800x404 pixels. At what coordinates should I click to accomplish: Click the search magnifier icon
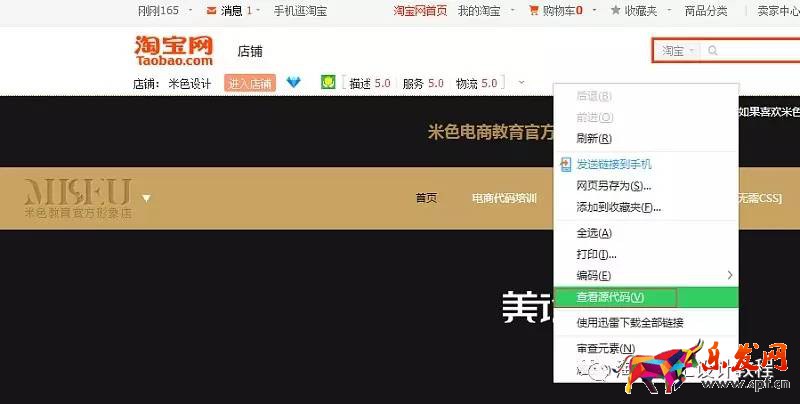click(x=713, y=51)
